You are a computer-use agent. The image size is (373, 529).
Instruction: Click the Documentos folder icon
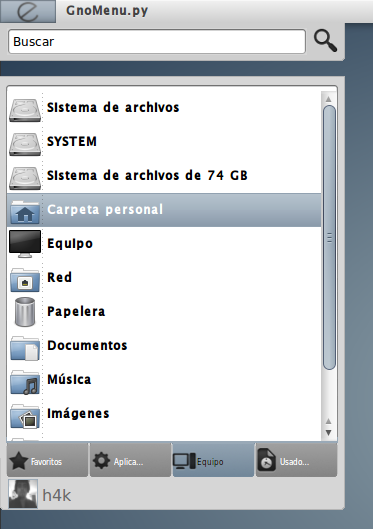tap(25, 348)
